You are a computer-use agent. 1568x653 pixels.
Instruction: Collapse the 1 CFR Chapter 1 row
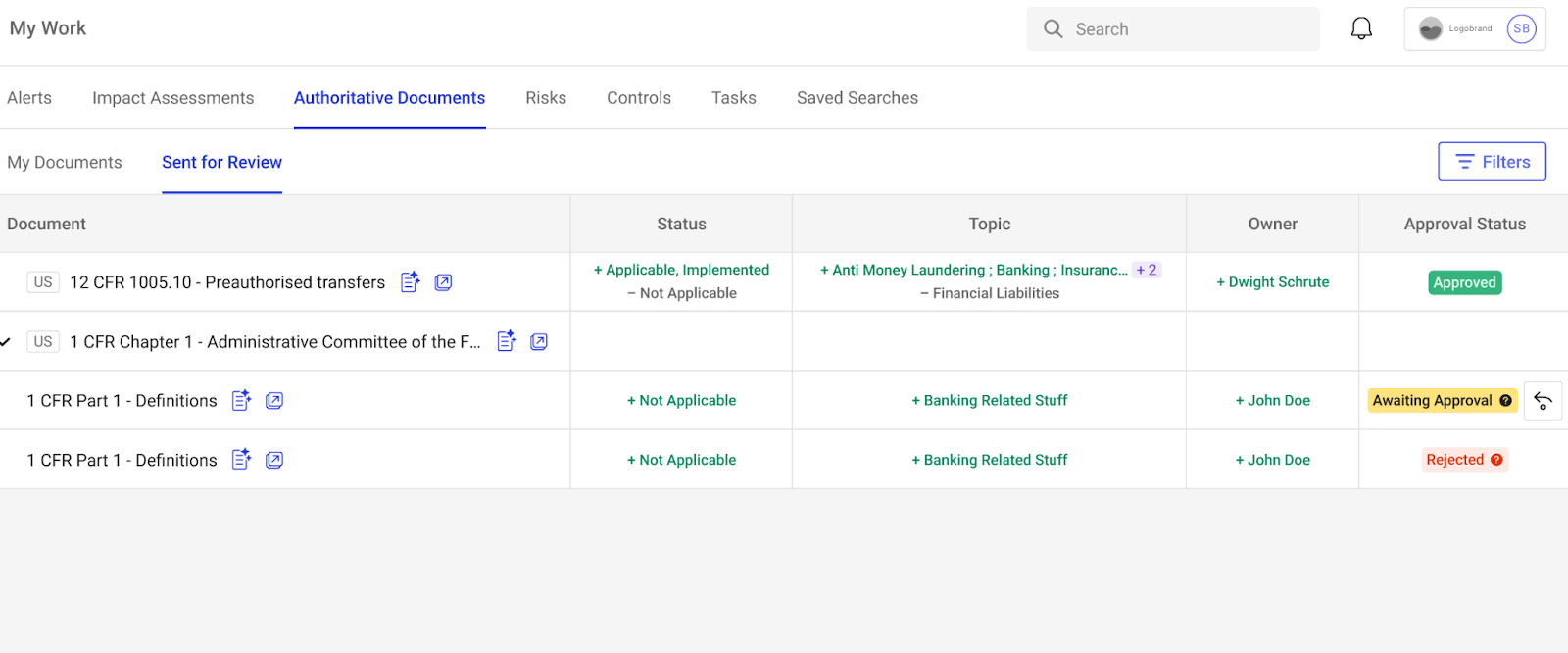[x=6, y=342]
